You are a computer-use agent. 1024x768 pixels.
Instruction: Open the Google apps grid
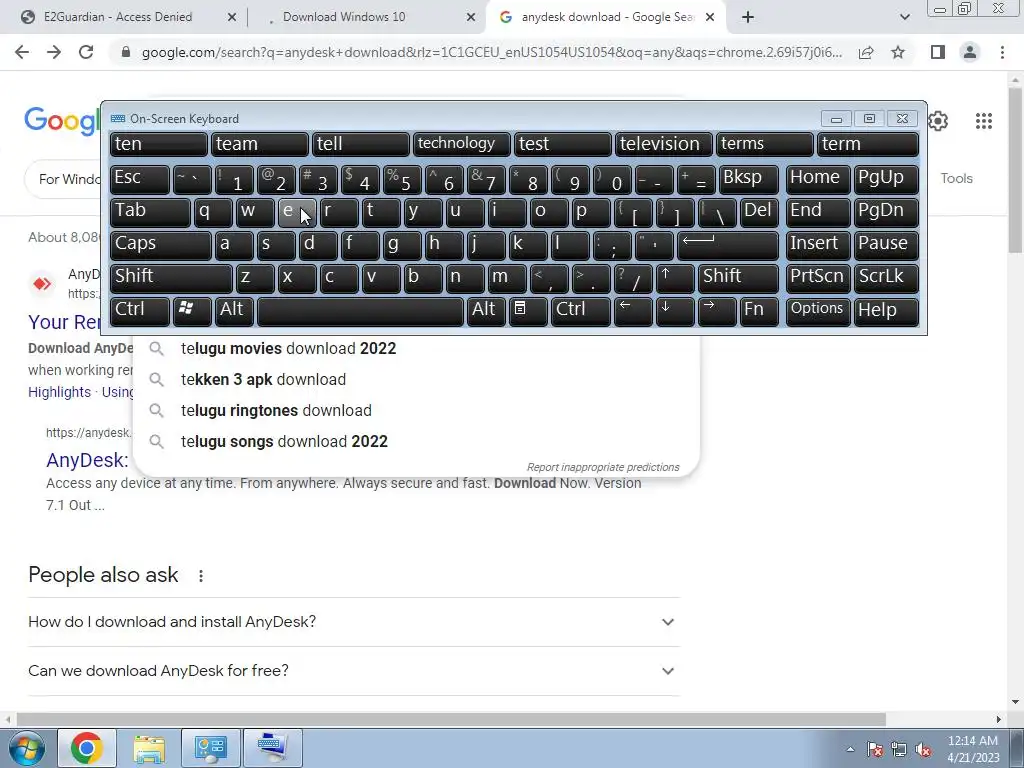984,121
